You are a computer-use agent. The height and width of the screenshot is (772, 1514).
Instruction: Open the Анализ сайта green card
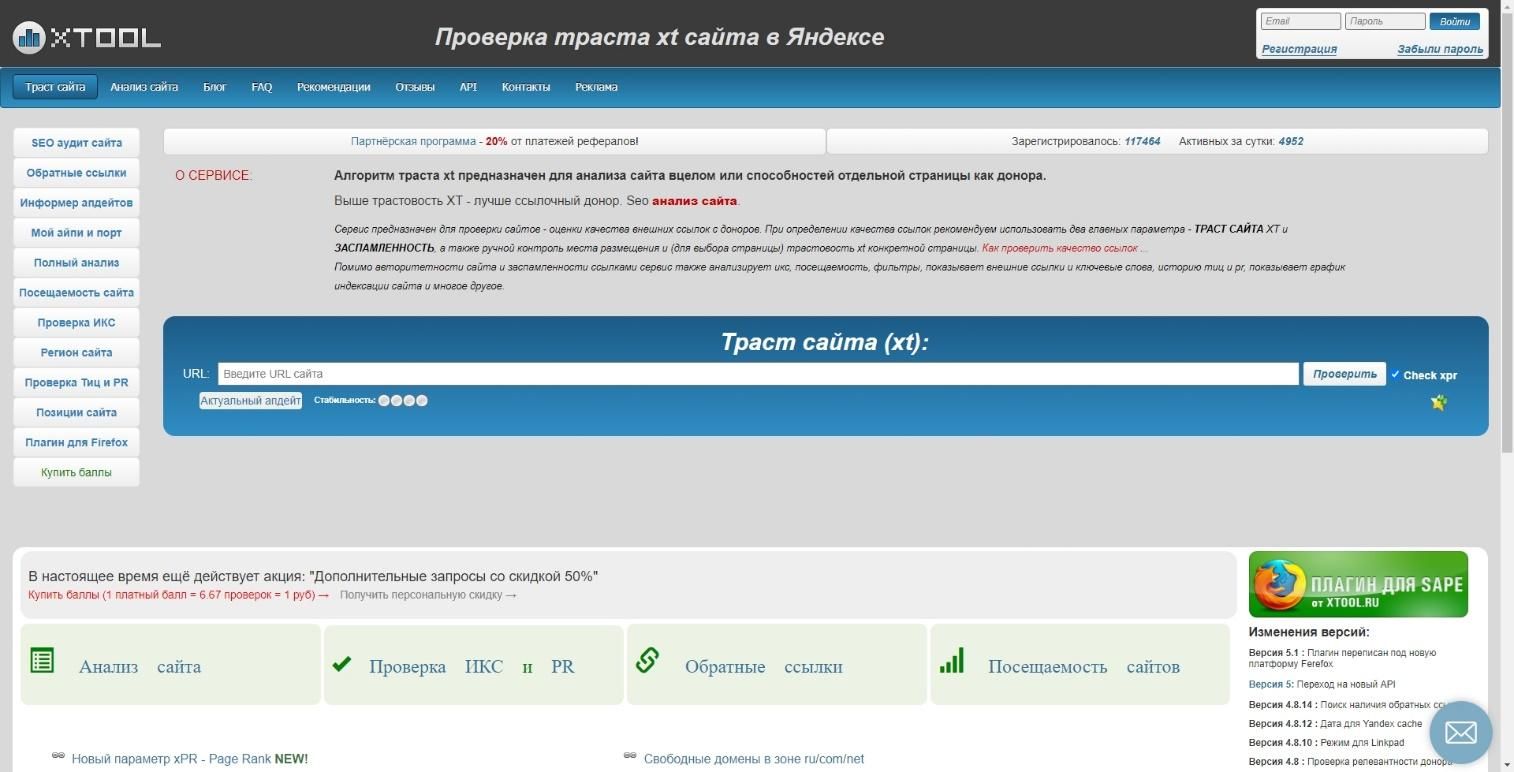tap(170, 665)
